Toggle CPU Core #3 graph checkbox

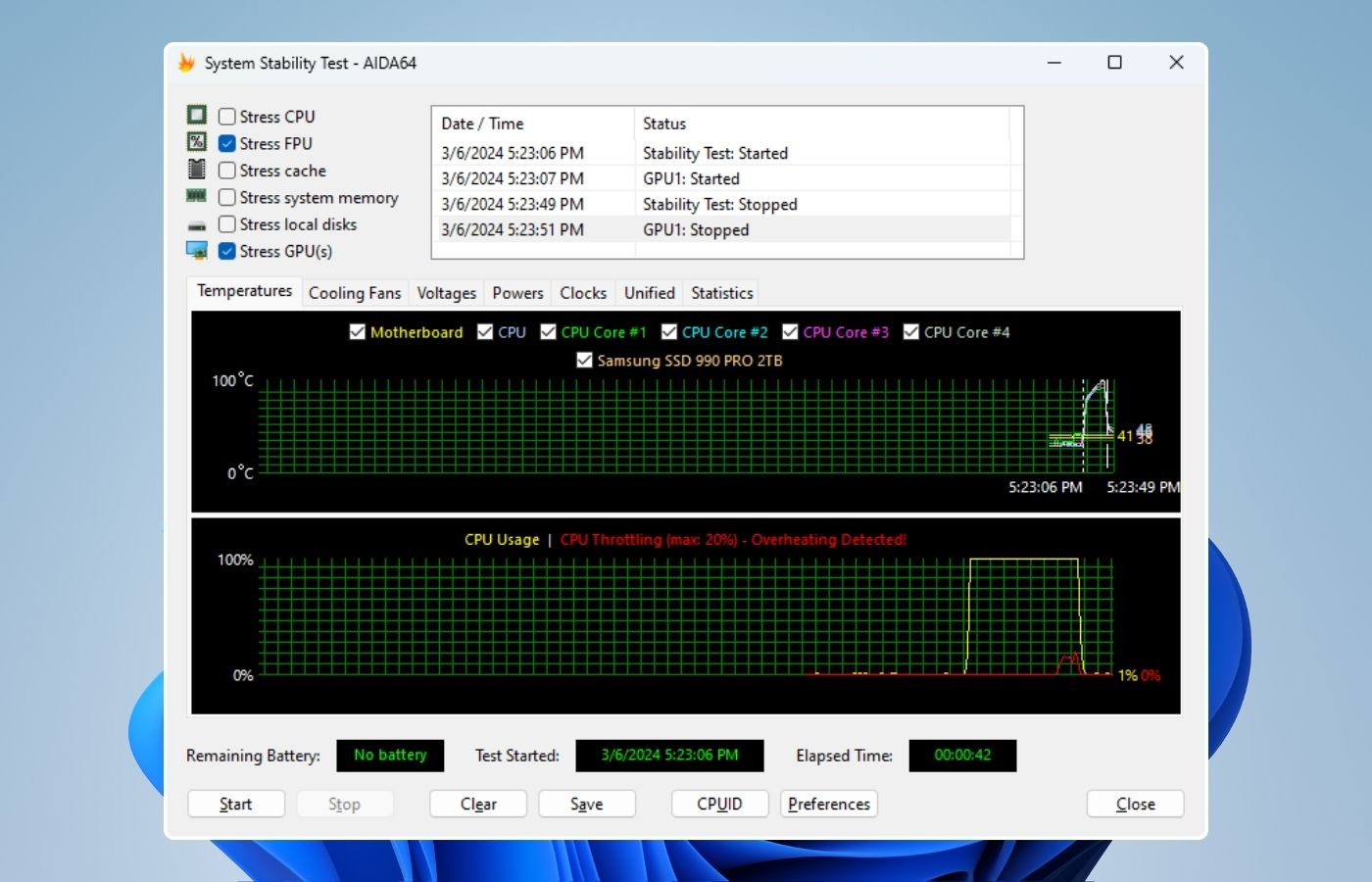coord(790,332)
